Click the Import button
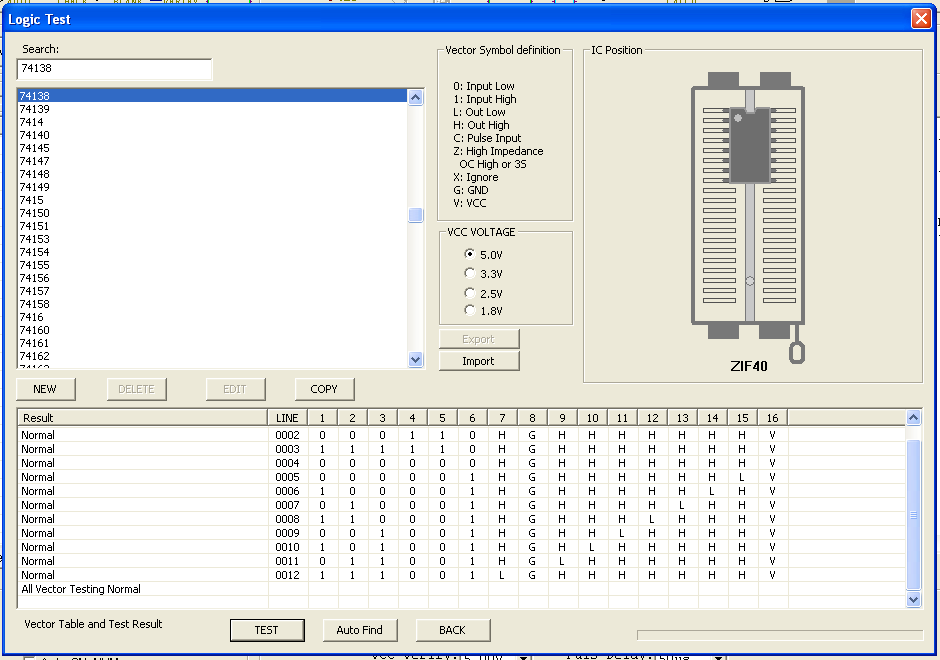This screenshot has width=940, height=660. coord(479,361)
